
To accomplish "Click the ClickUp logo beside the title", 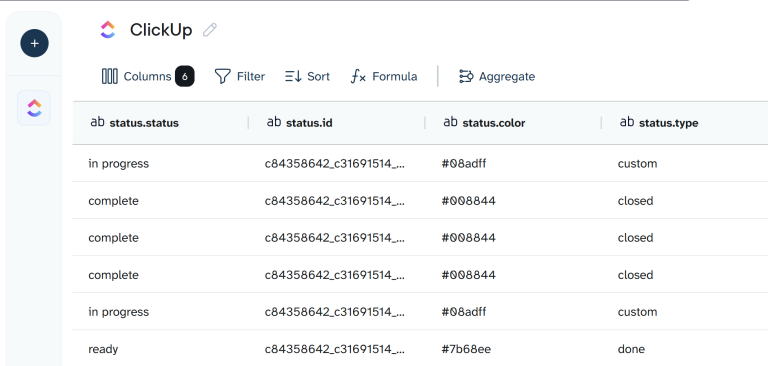I will tap(108, 30).
